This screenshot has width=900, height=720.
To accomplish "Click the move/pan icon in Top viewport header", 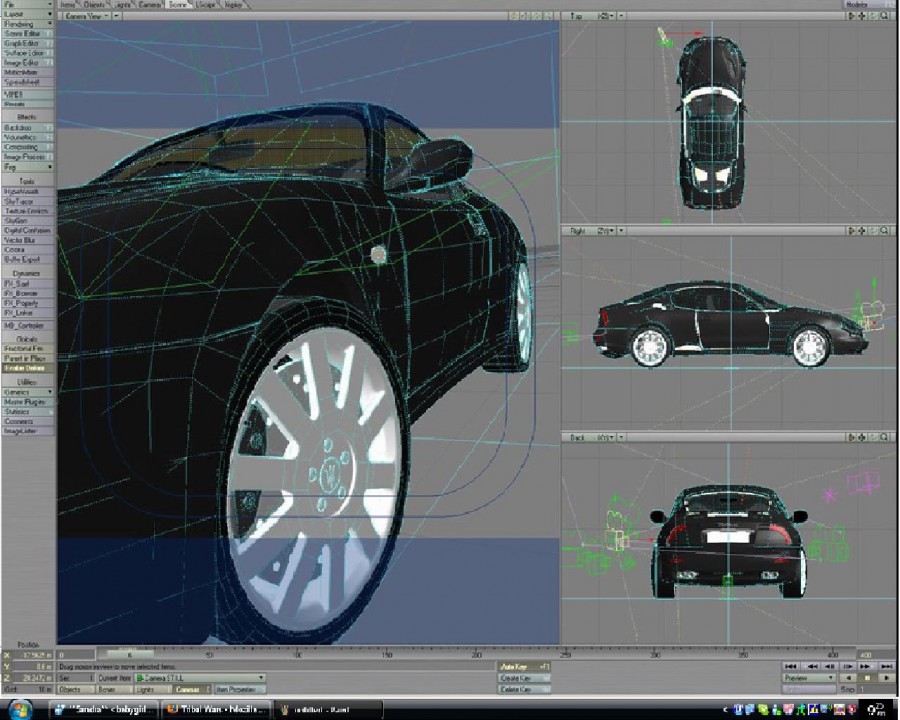I will [x=863, y=16].
